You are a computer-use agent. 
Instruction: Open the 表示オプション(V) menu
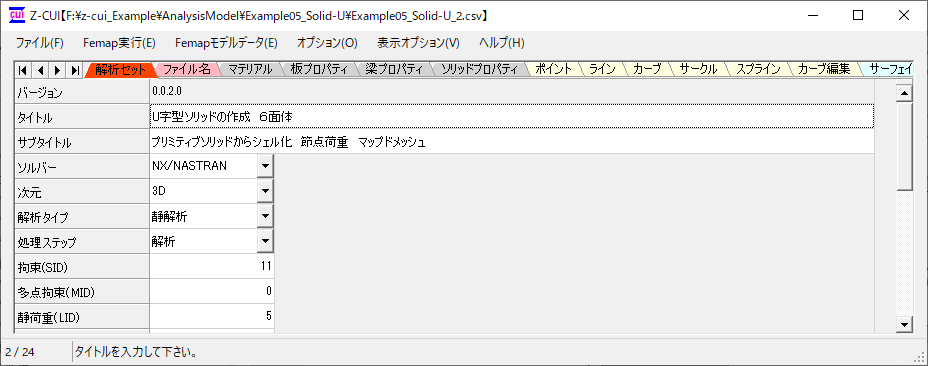(418, 43)
